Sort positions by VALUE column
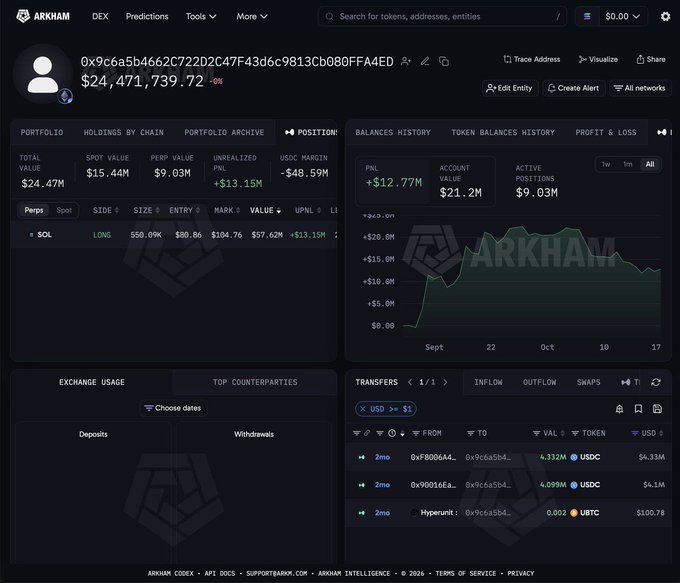The width and height of the screenshot is (680, 583). point(265,210)
